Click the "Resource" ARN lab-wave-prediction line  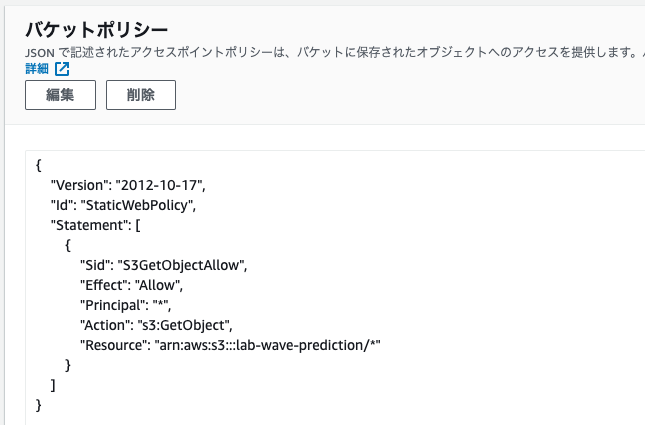(230, 345)
